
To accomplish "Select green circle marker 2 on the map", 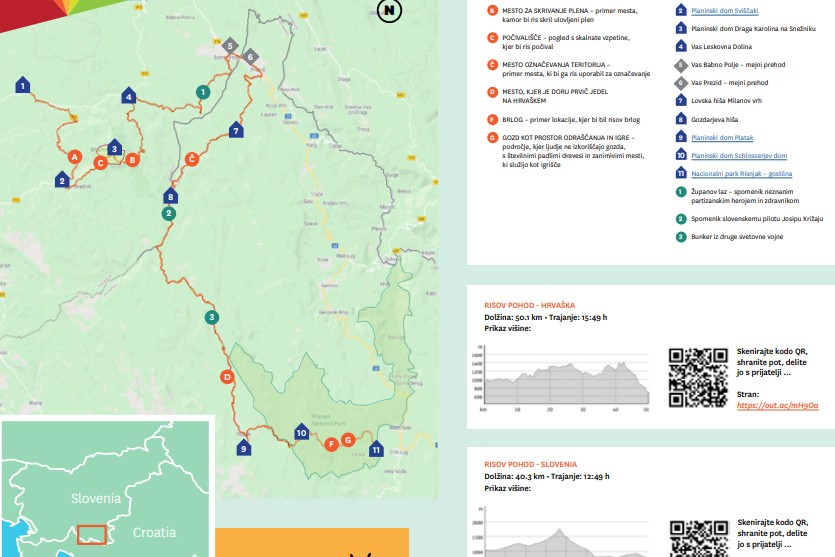I will coord(169,213).
